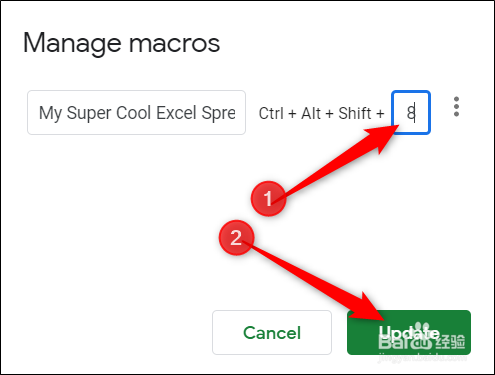
Task: Dismiss the dialog using Cancel
Action: [272, 332]
